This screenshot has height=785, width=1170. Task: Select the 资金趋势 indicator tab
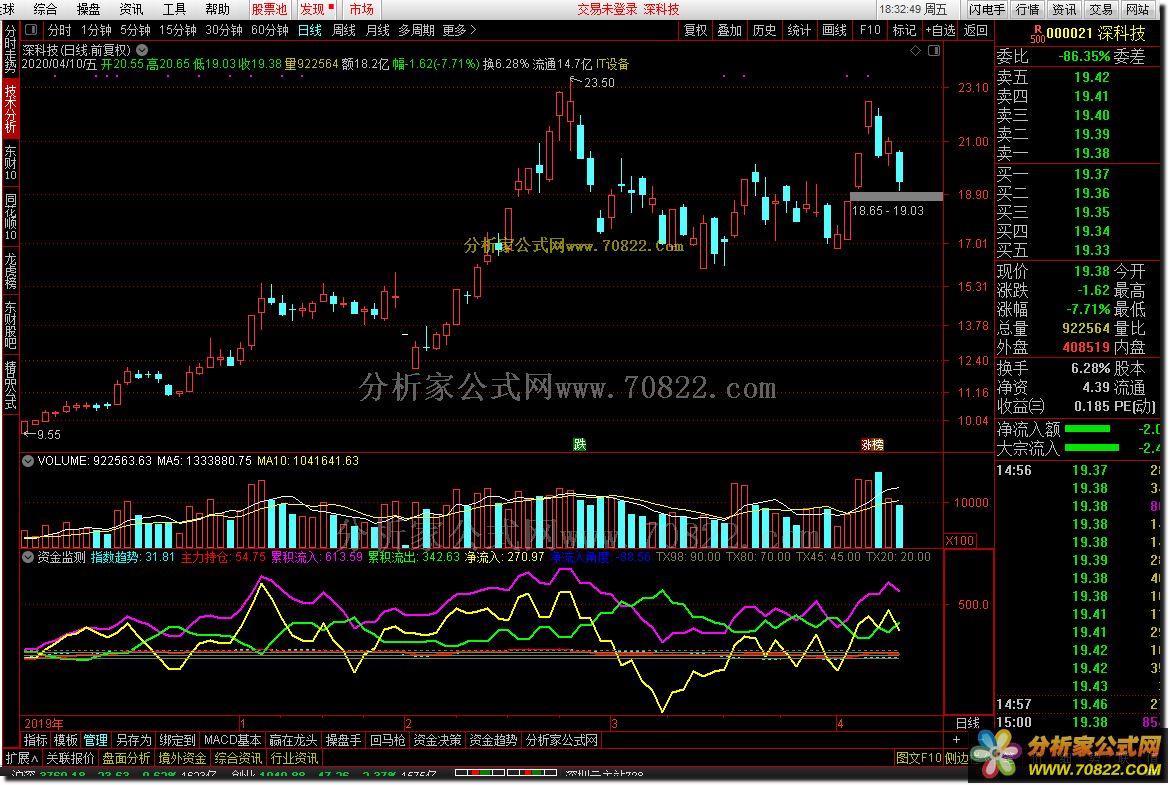click(493, 740)
